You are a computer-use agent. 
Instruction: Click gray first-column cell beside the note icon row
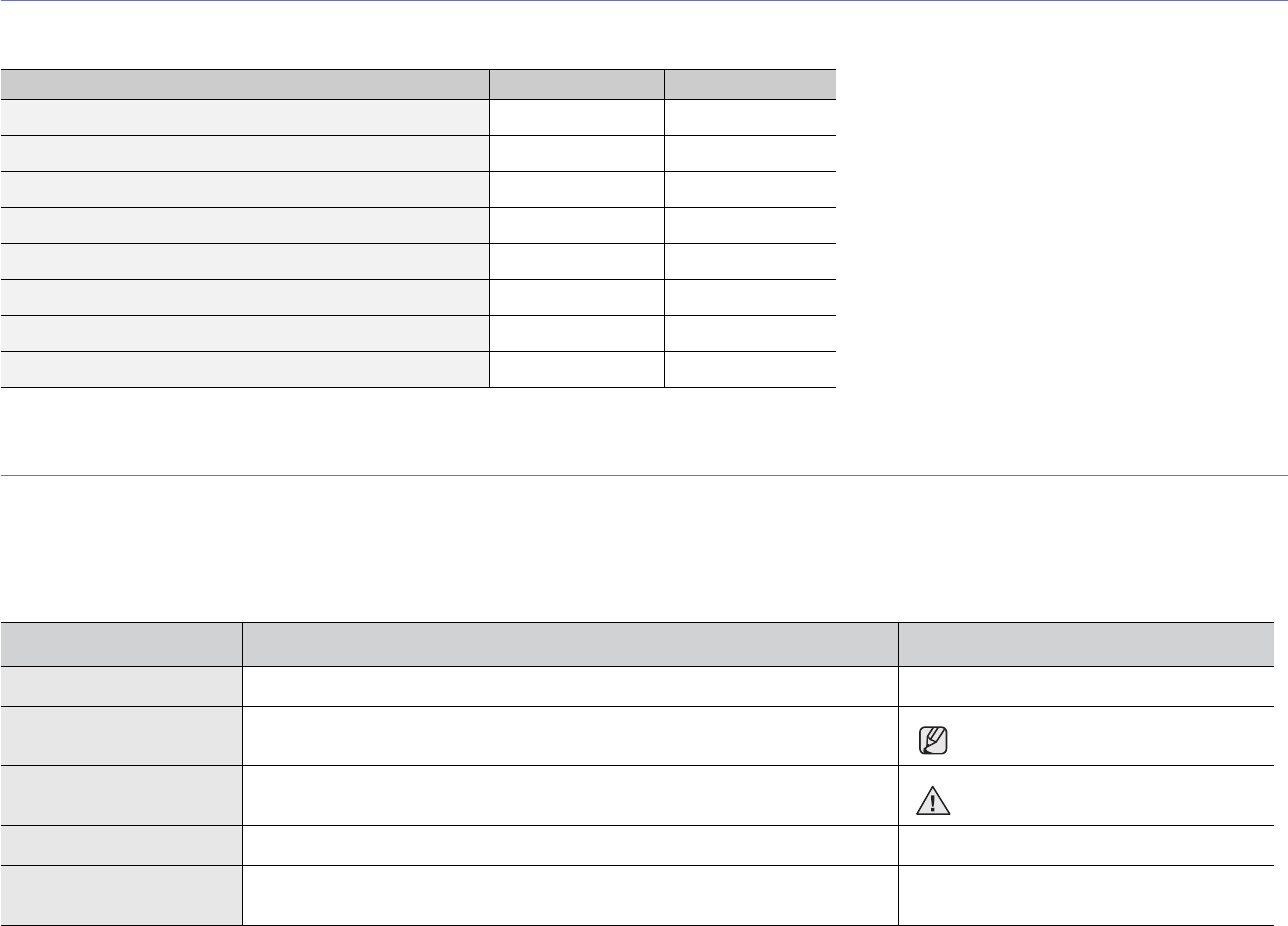[121, 736]
